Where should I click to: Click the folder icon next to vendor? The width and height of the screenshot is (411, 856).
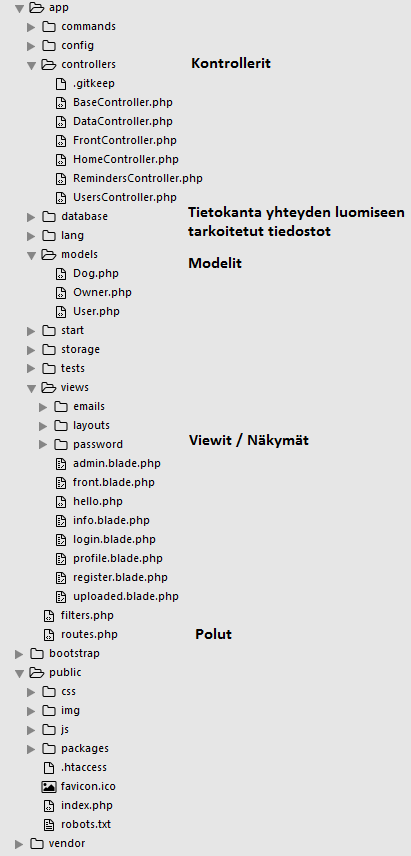coord(37,843)
